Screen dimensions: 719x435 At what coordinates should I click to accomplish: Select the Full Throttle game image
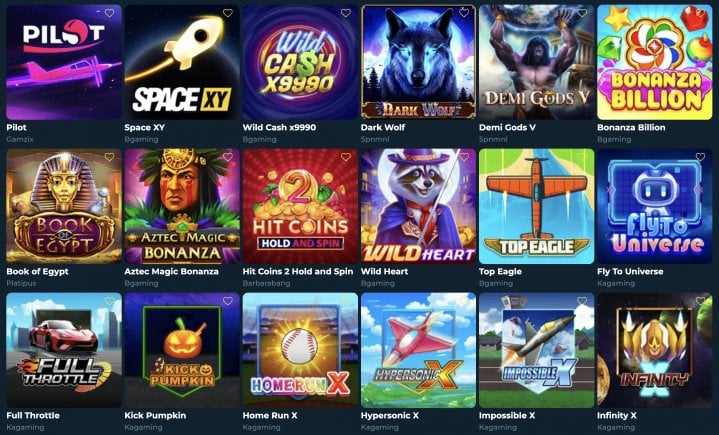point(64,350)
